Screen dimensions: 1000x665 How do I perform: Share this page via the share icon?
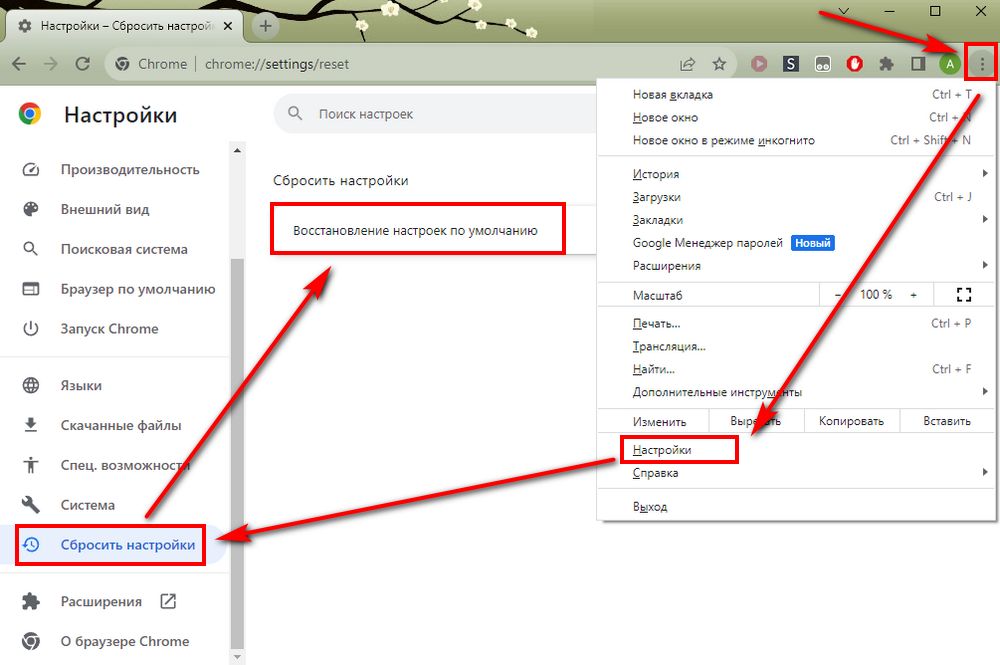[688, 64]
